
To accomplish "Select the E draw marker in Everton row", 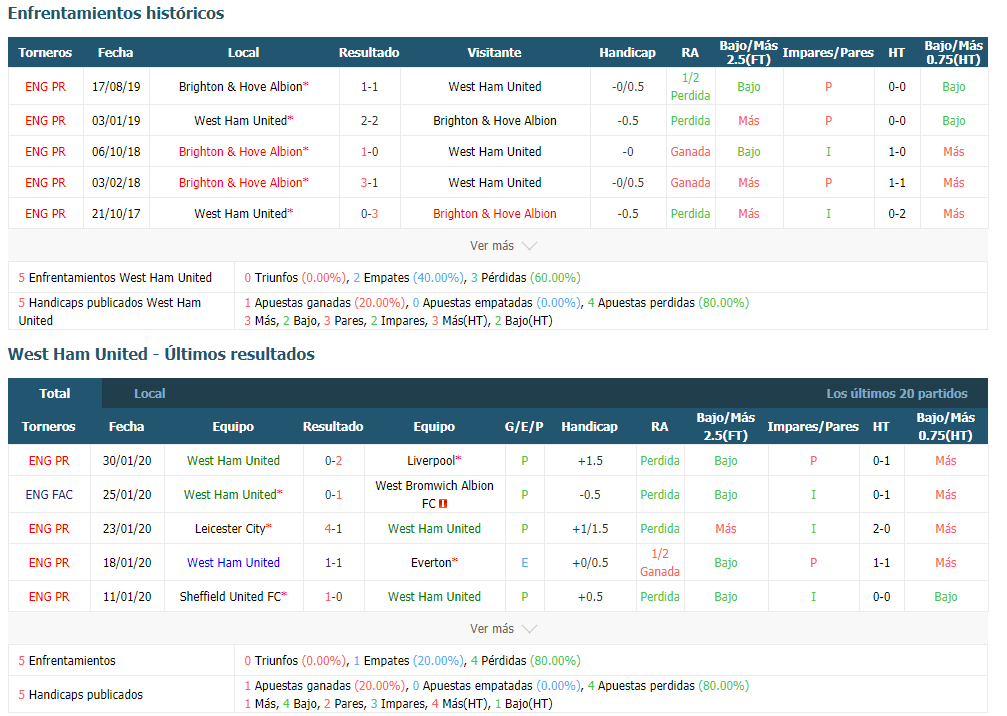I will tap(525, 563).
